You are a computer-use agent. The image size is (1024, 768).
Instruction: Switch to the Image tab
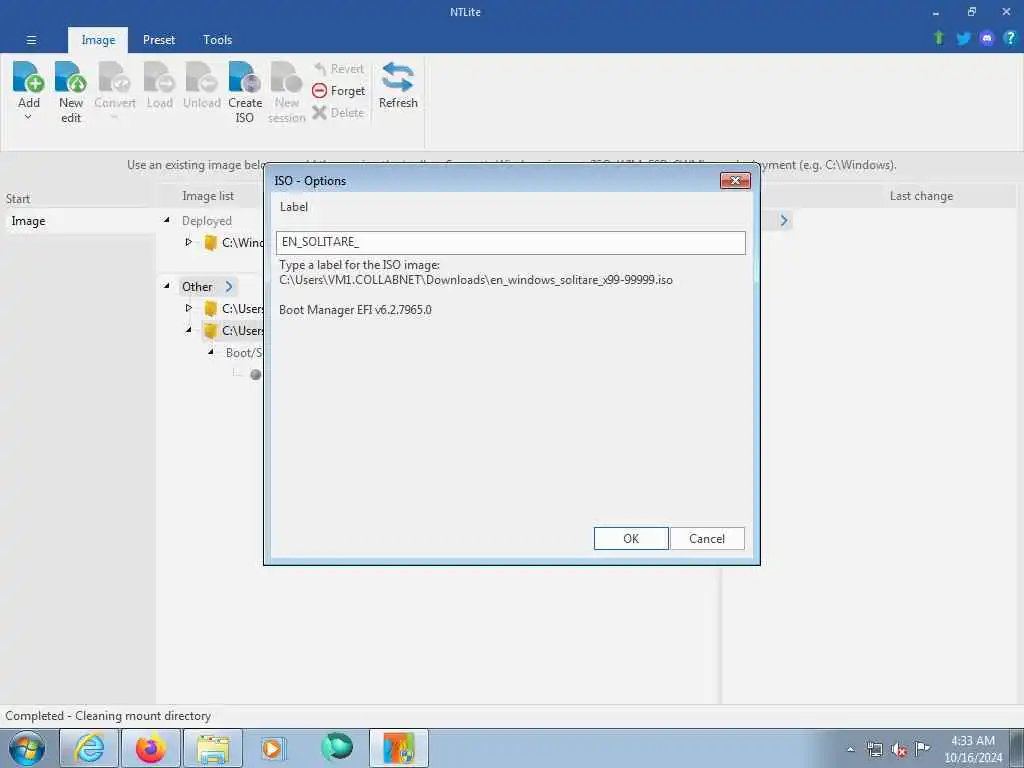pos(98,40)
